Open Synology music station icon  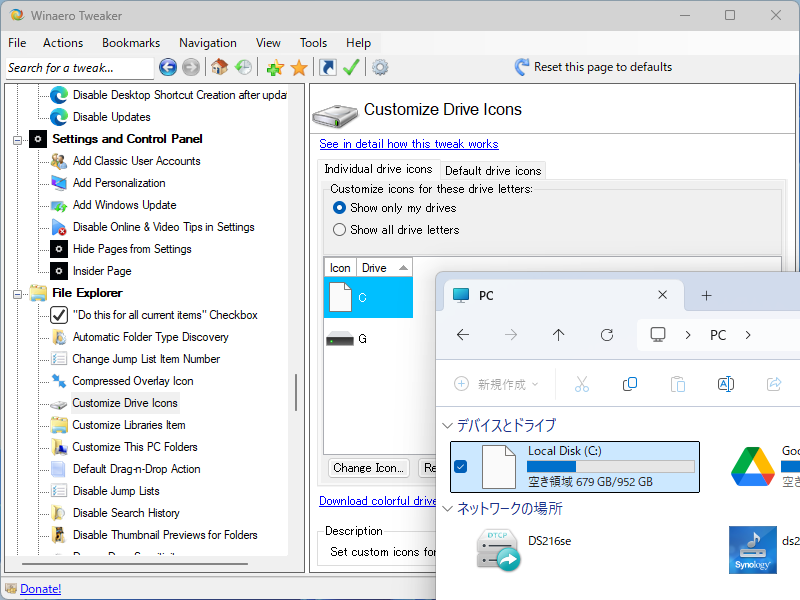(x=753, y=550)
